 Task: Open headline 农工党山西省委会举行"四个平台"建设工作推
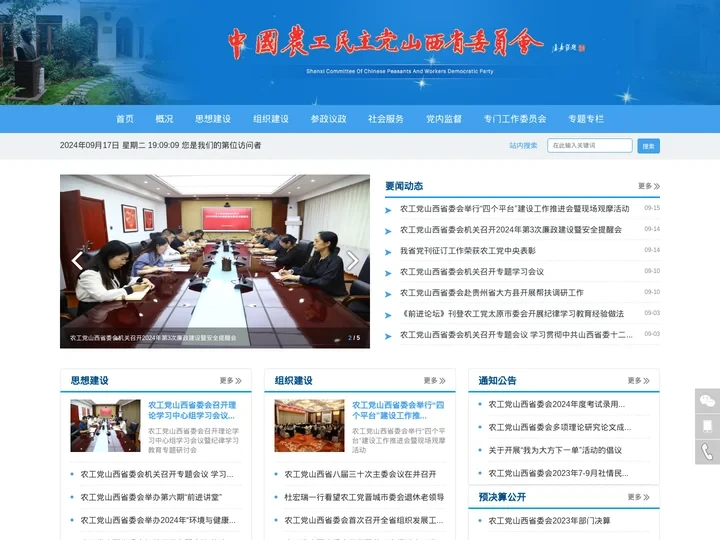(398, 411)
